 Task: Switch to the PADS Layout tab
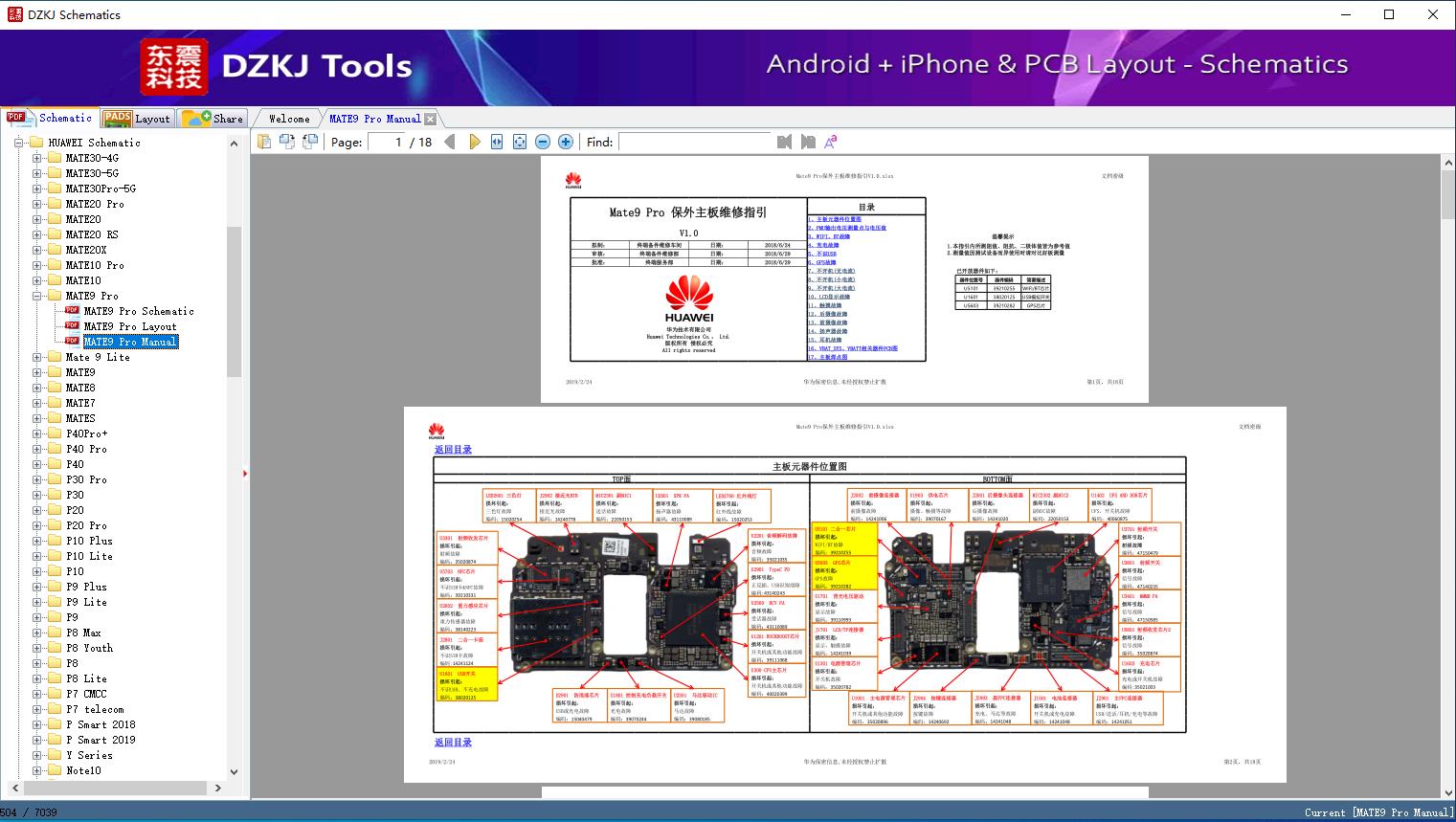(x=137, y=119)
